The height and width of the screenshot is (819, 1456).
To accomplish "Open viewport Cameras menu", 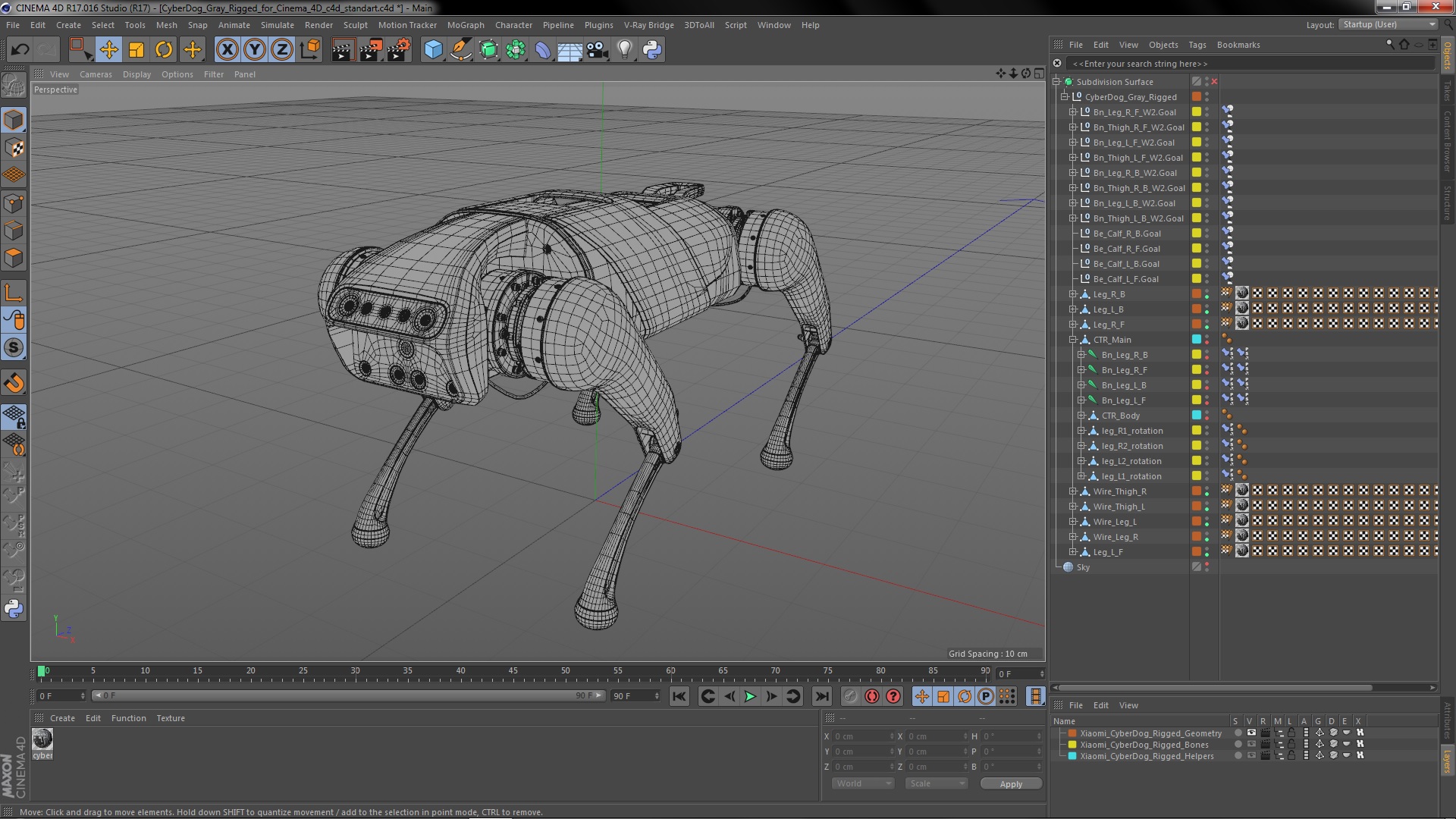I will [x=96, y=74].
